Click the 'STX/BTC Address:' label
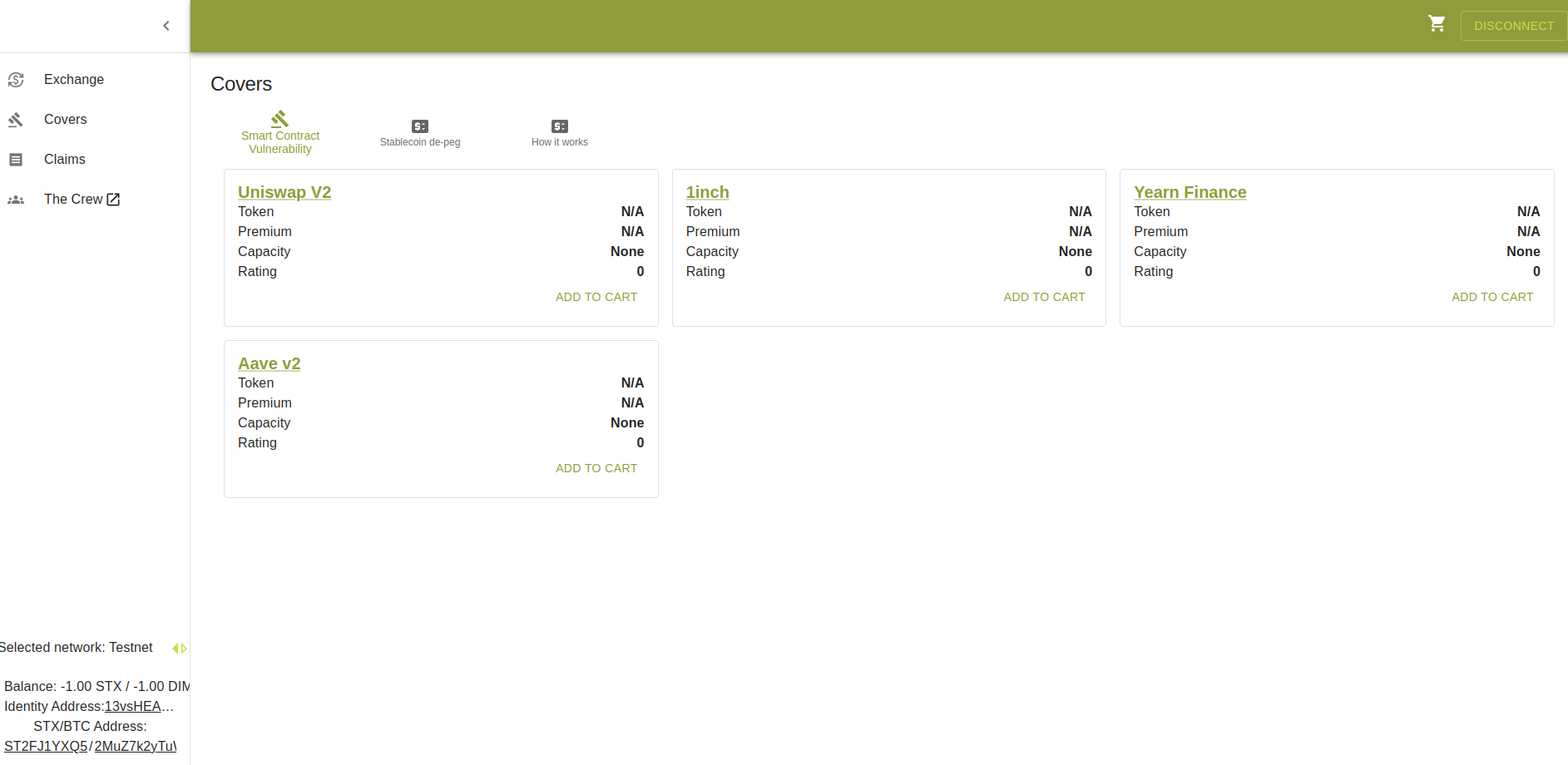This screenshot has height=765, width=1568. 90,727
